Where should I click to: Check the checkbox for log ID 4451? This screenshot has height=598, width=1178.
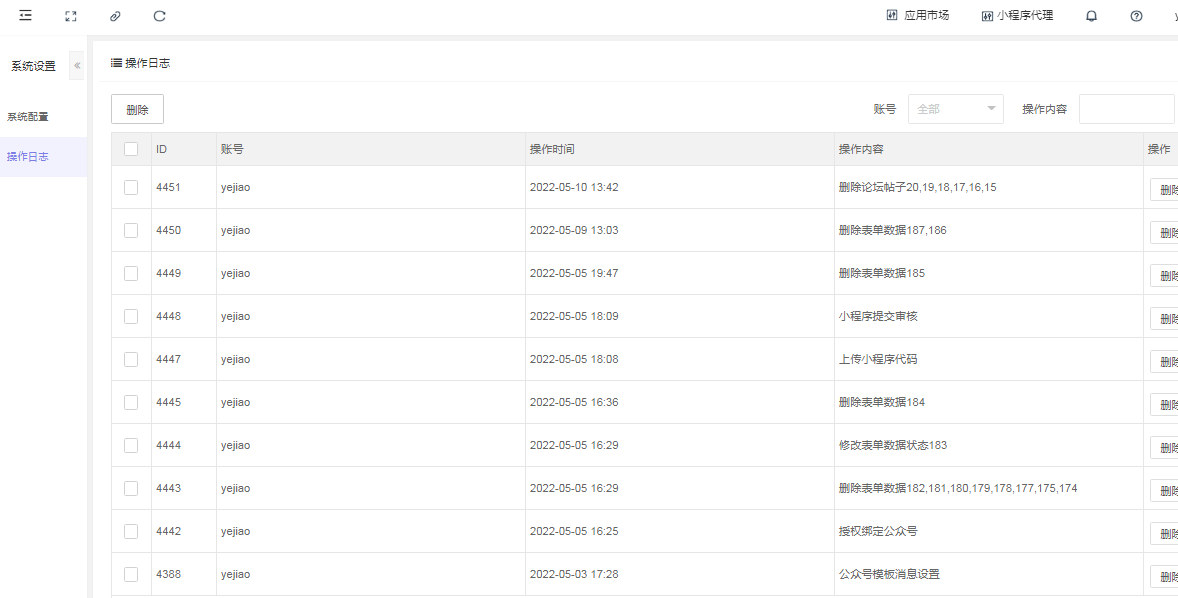pos(131,187)
